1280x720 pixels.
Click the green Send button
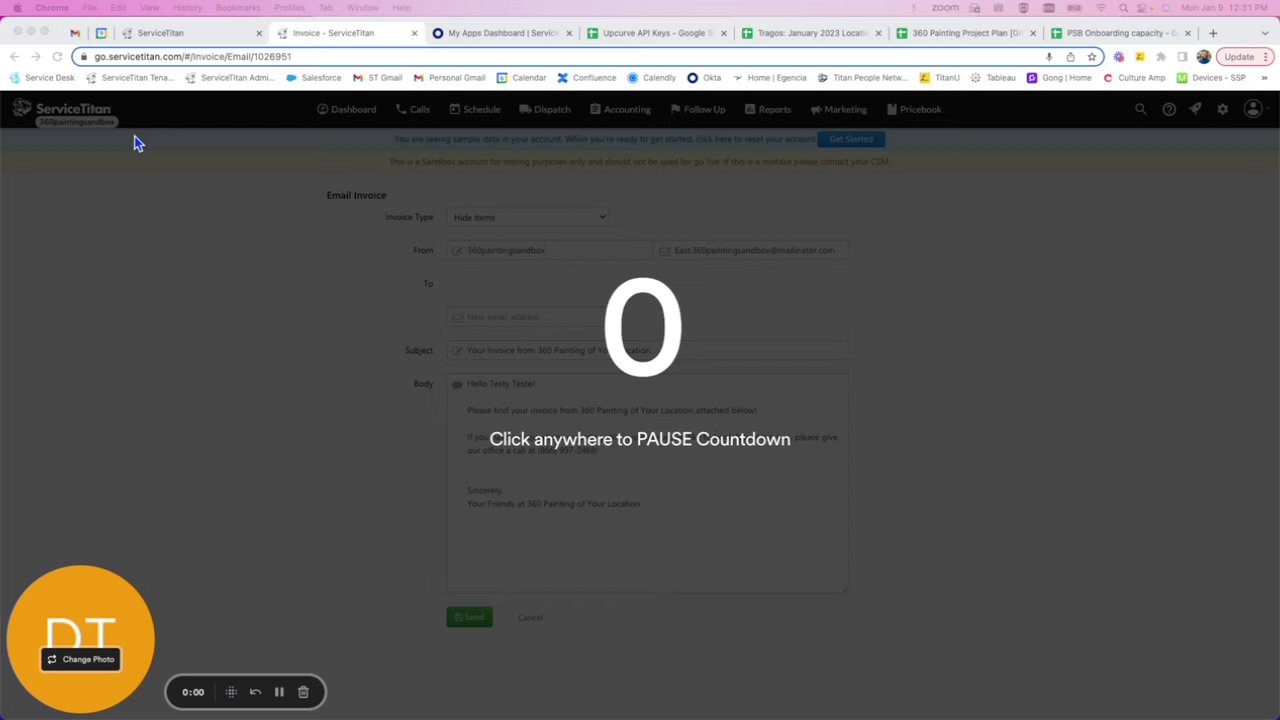click(469, 617)
